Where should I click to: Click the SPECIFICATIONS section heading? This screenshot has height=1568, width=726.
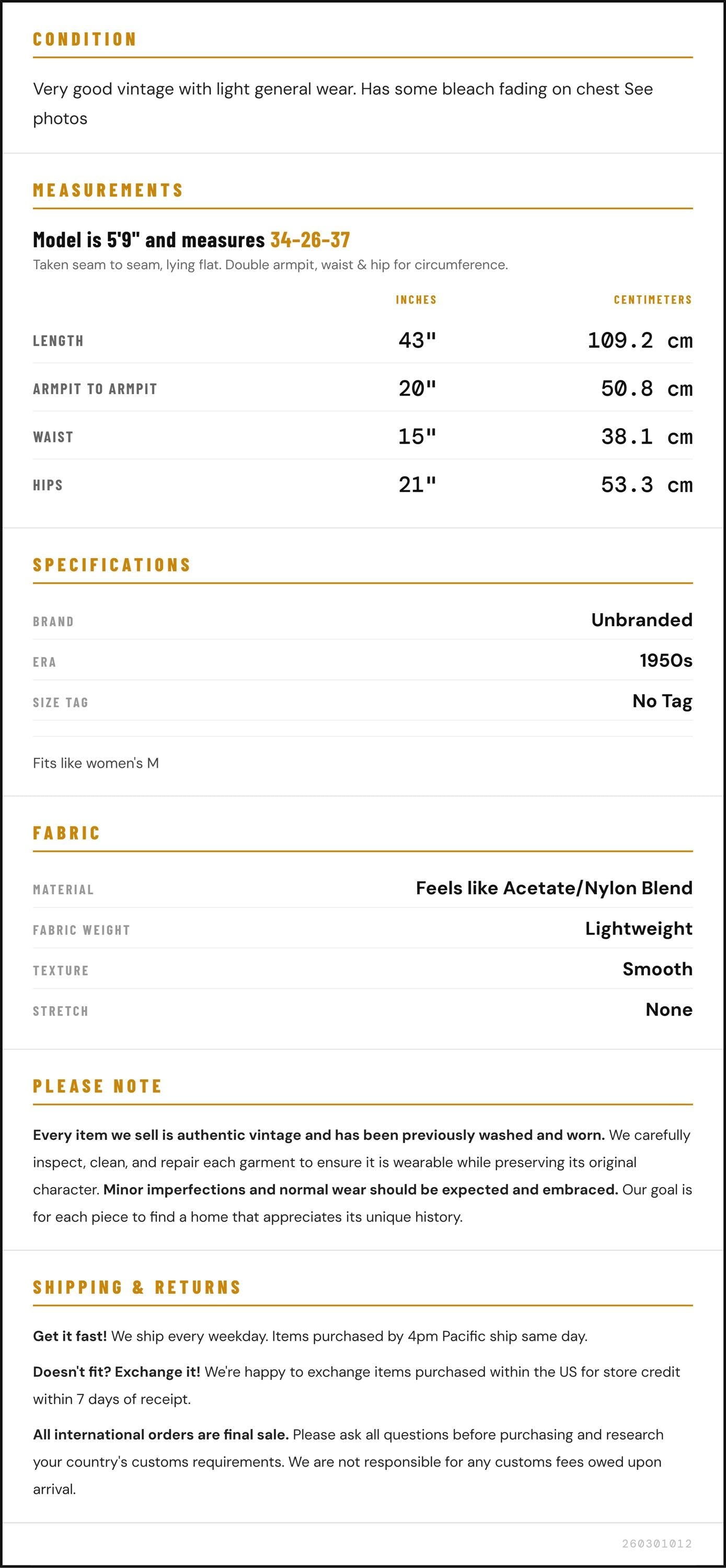click(x=112, y=565)
